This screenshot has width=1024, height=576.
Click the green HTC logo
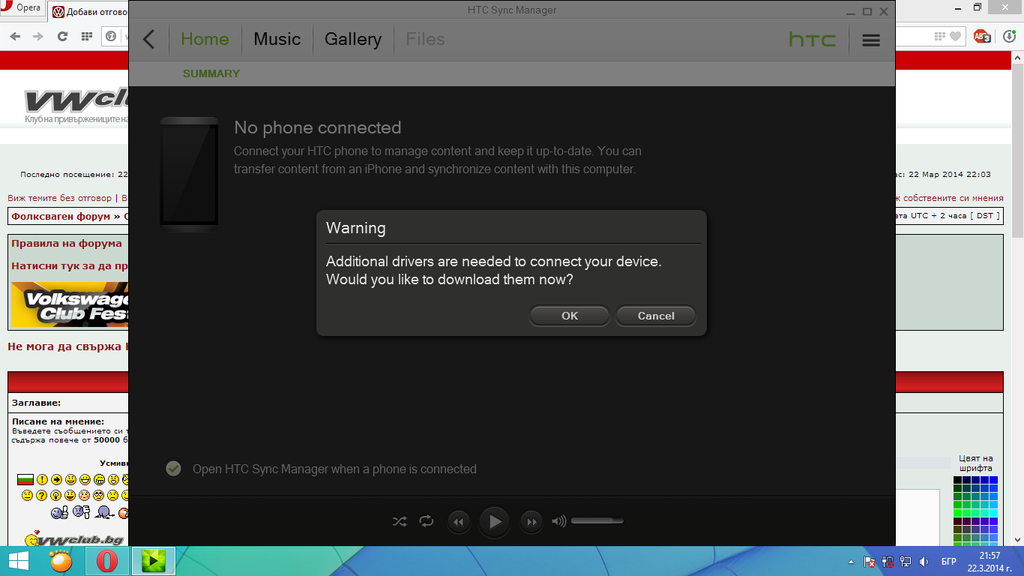point(812,40)
